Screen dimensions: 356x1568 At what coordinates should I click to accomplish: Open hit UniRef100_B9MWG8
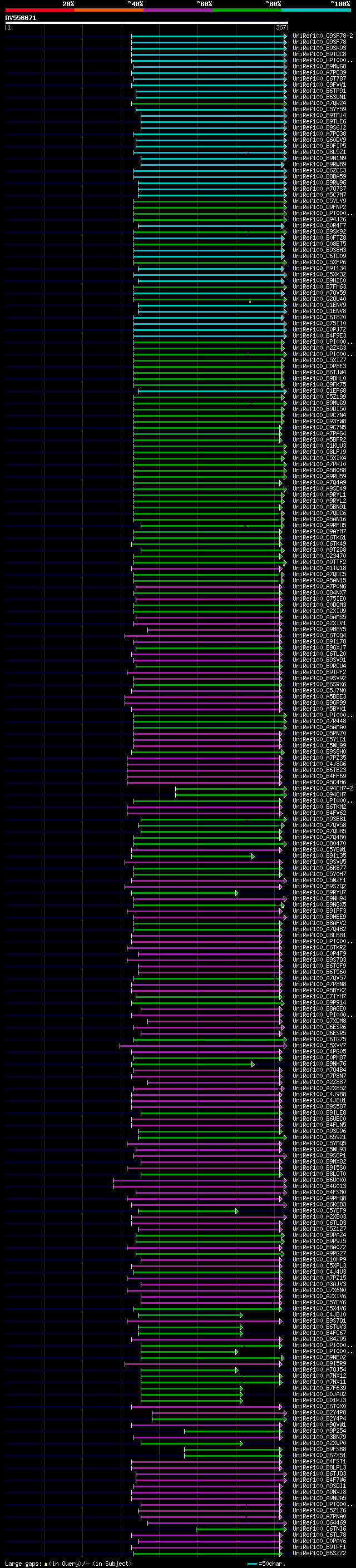point(319,66)
